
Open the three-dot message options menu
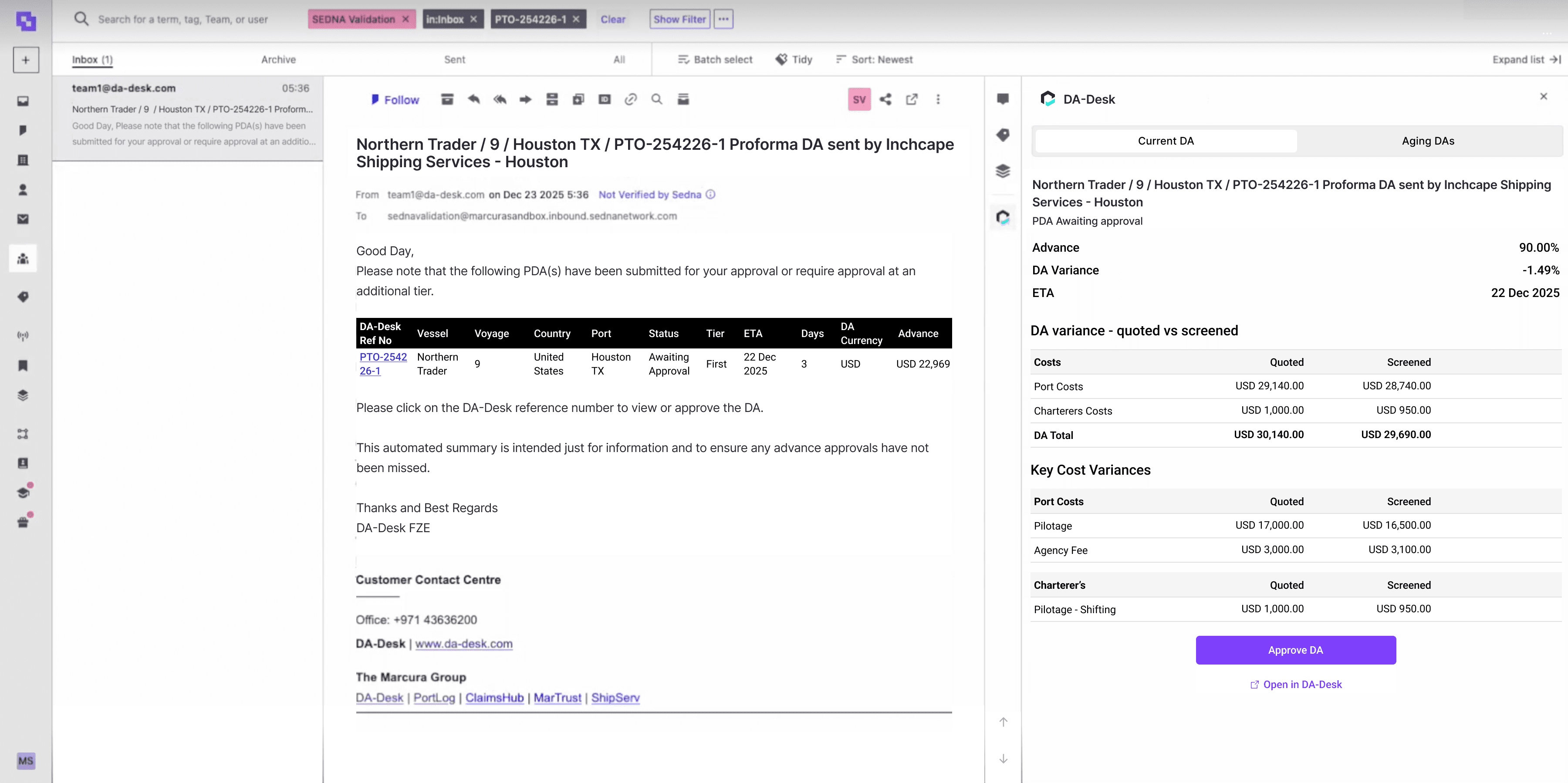pos(938,99)
